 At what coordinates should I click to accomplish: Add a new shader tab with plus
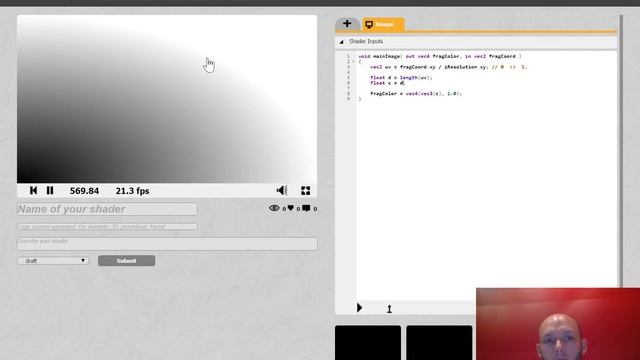(347, 24)
